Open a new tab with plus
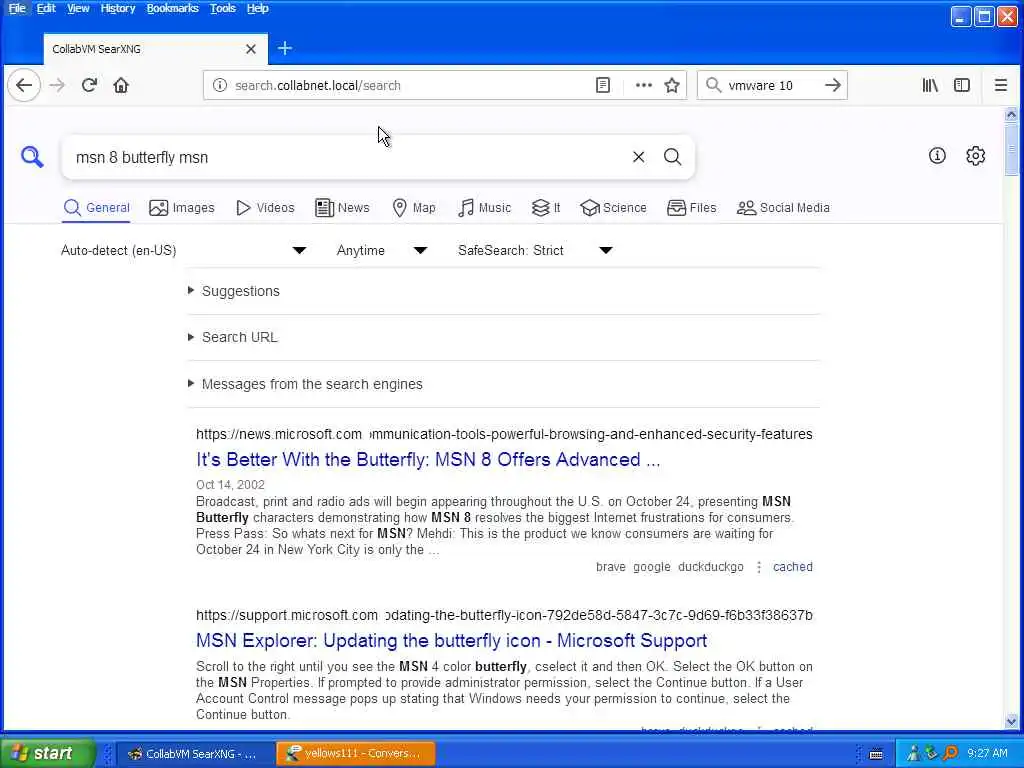This screenshot has height=768, width=1024. coord(285,48)
